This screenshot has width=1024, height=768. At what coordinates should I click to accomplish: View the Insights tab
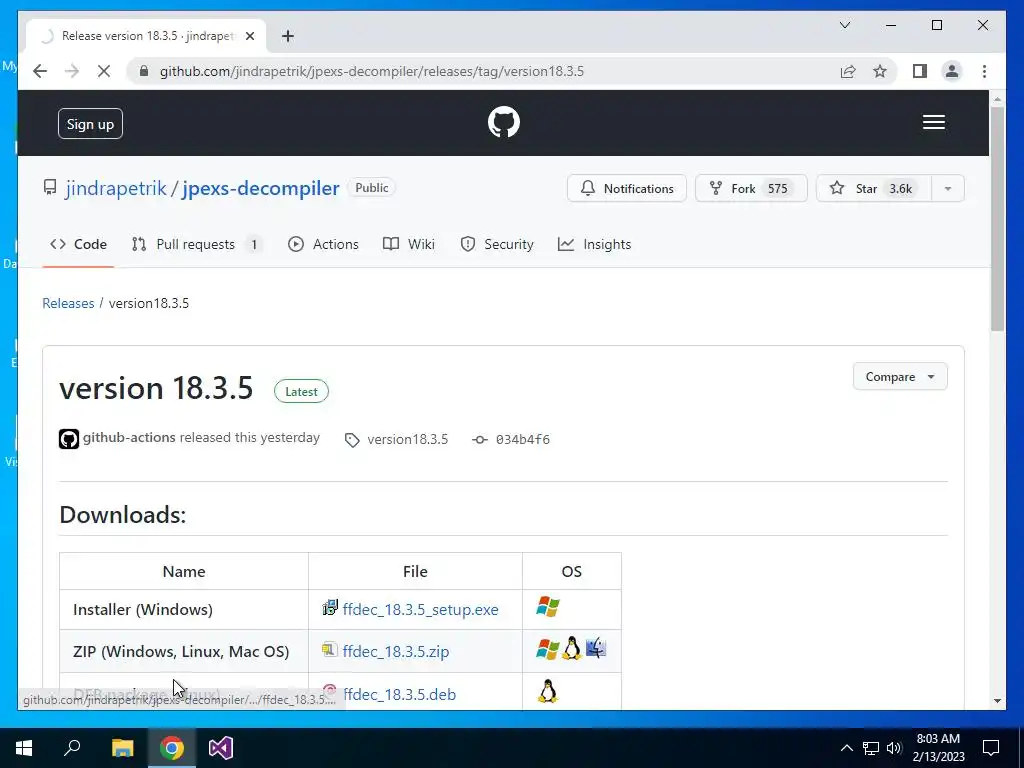[594, 244]
